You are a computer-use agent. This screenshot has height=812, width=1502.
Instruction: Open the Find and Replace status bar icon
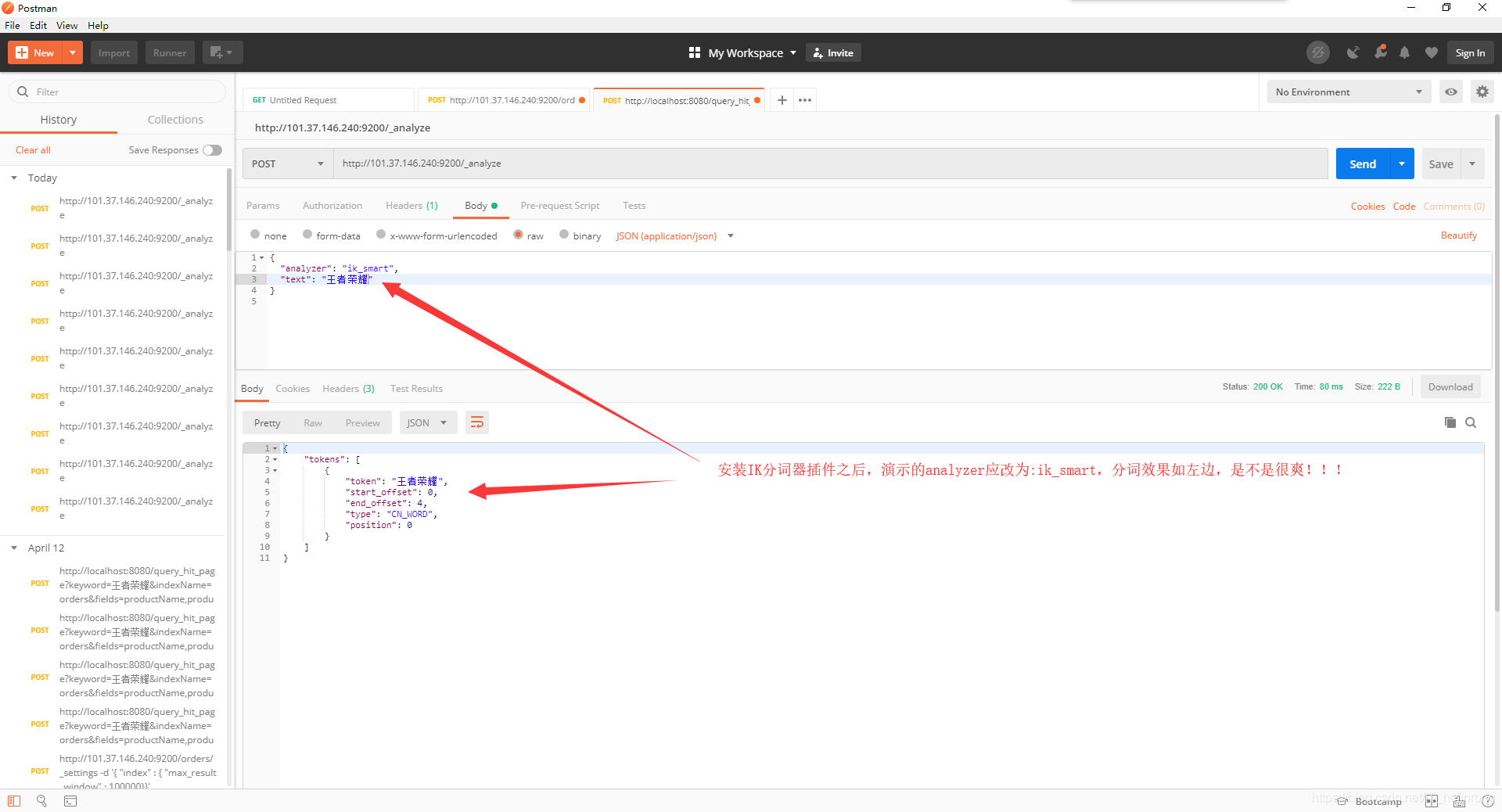42,801
